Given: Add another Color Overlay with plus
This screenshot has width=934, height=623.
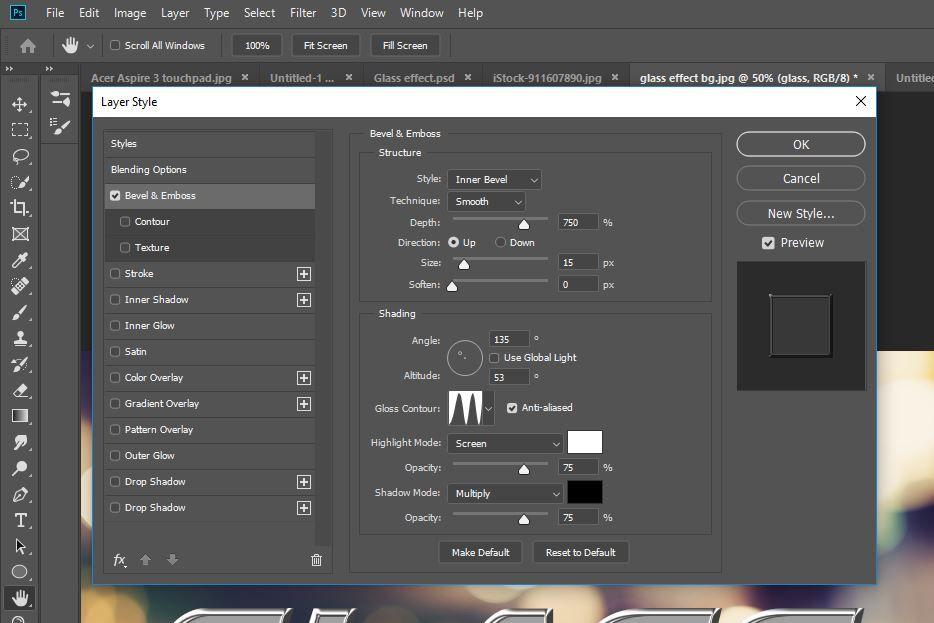Looking at the screenshot, I should (x=304, y=378).
